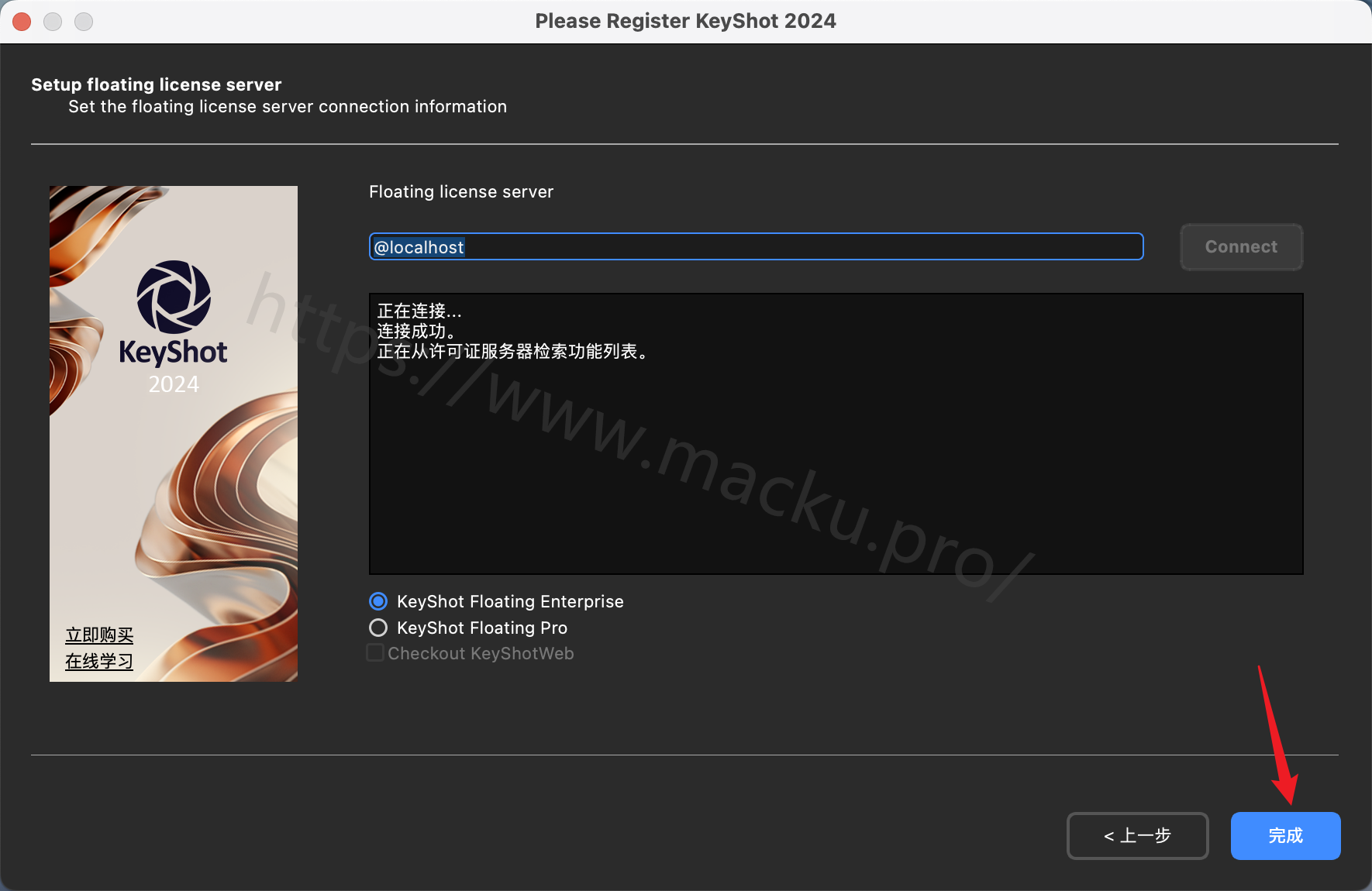Click the KeyShot aperture logo icon
Viewport: 1372px width, 891px height.
[174, 297]
